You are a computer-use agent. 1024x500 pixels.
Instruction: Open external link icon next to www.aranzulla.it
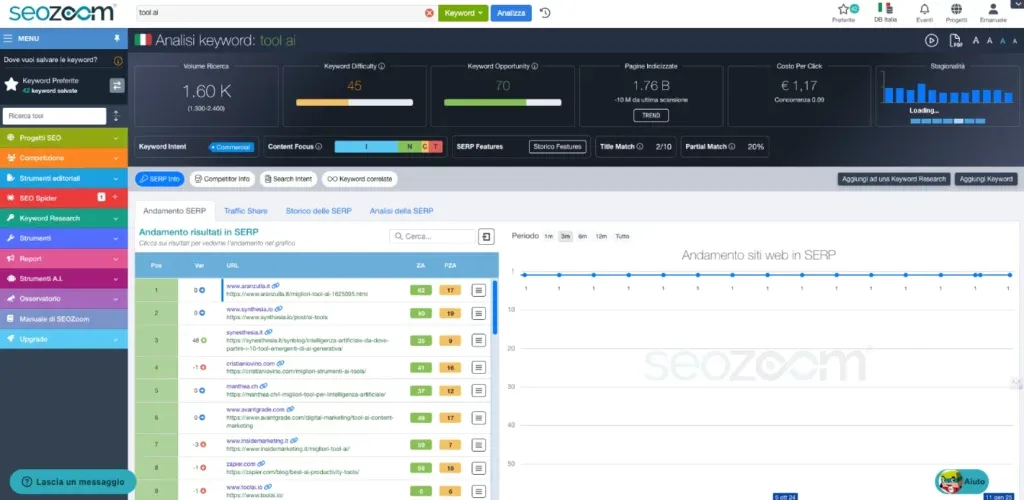coord(276,286)
